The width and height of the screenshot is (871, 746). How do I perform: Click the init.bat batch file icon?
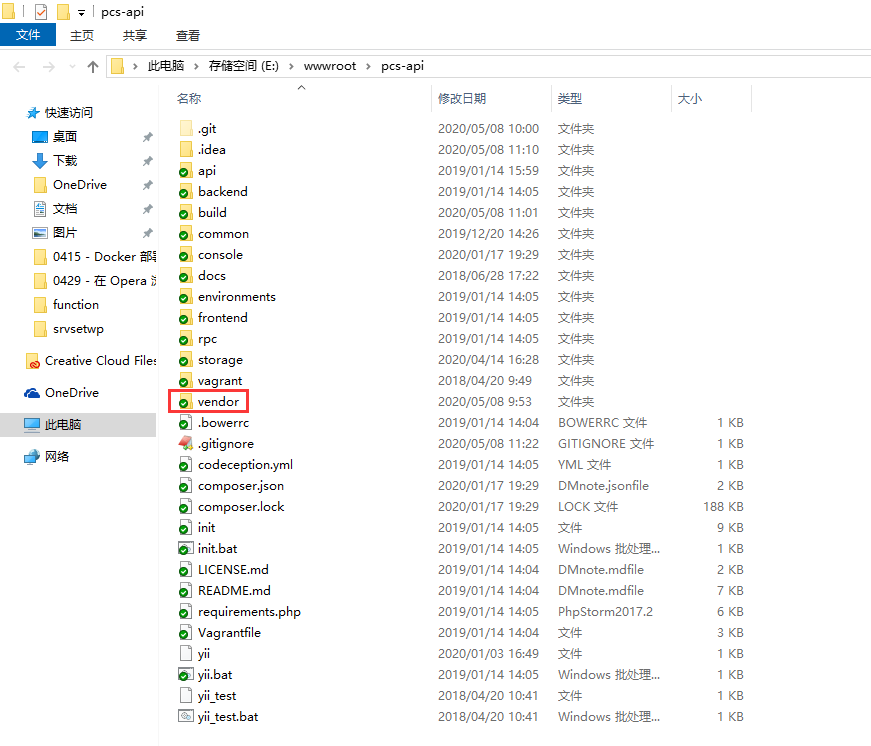(x=186, y=548)
